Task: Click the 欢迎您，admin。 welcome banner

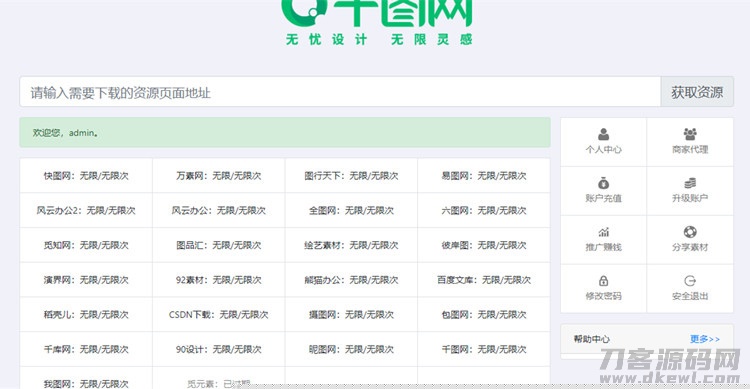Action: 285,133
